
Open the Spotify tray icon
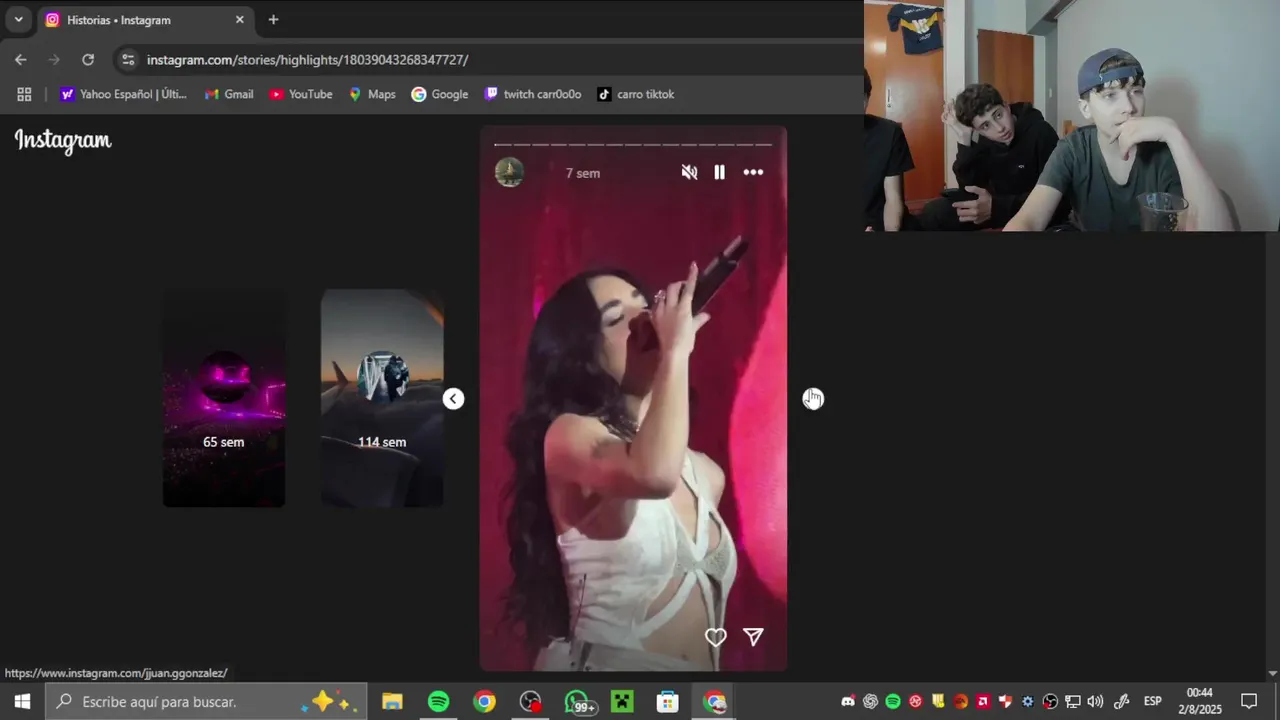pos(893,701)
